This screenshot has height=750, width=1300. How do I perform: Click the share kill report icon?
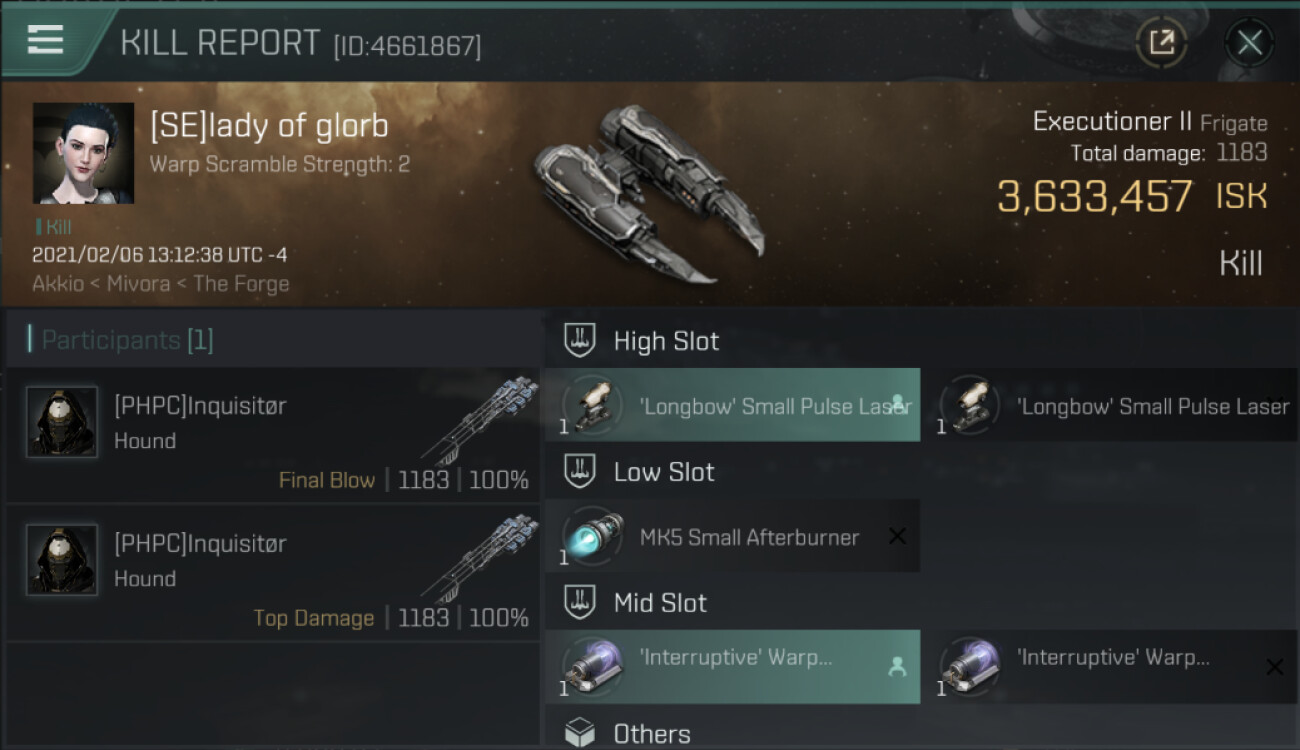click(1161, 42)
